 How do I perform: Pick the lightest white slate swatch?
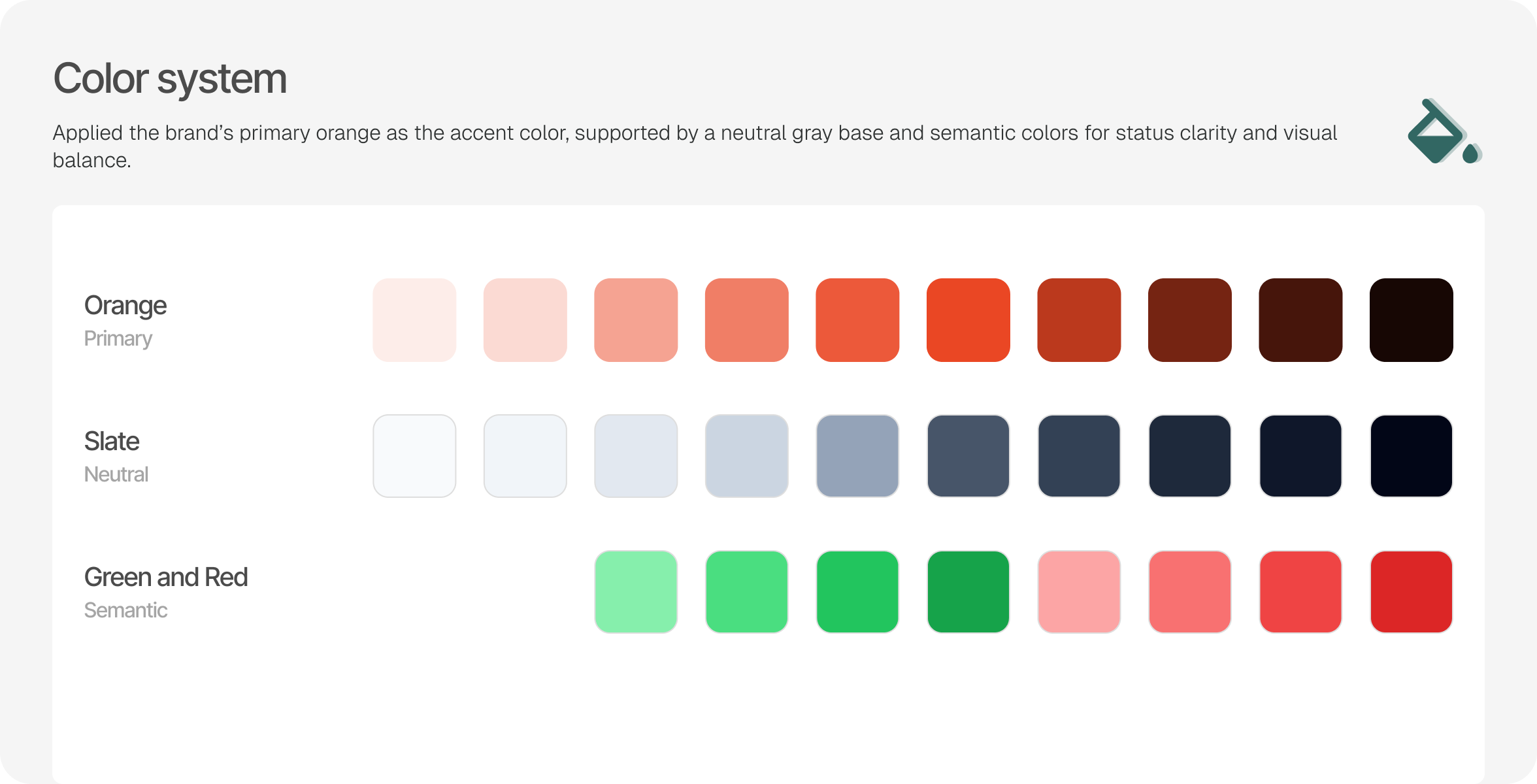pyautogui.click(x=414, y=456)
